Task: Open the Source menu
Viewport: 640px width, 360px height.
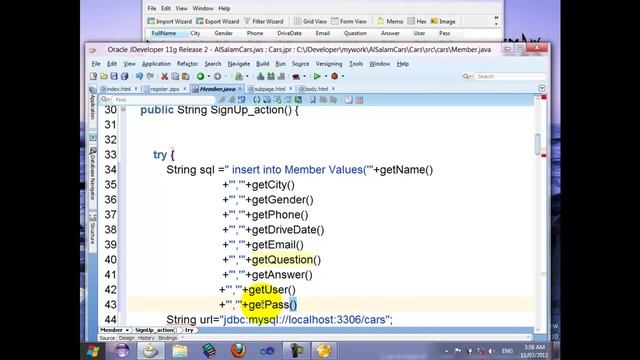Action: coord(300,64)
